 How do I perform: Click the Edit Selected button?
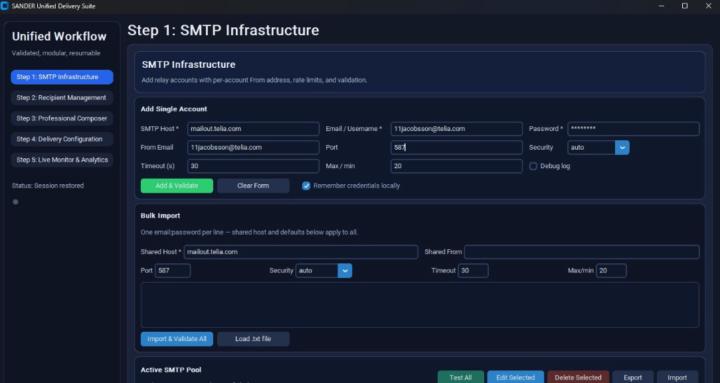(516, 377)
